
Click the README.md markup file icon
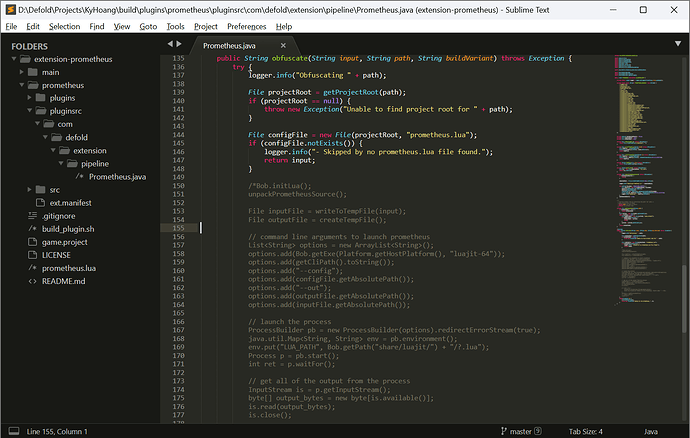[33, 281]
